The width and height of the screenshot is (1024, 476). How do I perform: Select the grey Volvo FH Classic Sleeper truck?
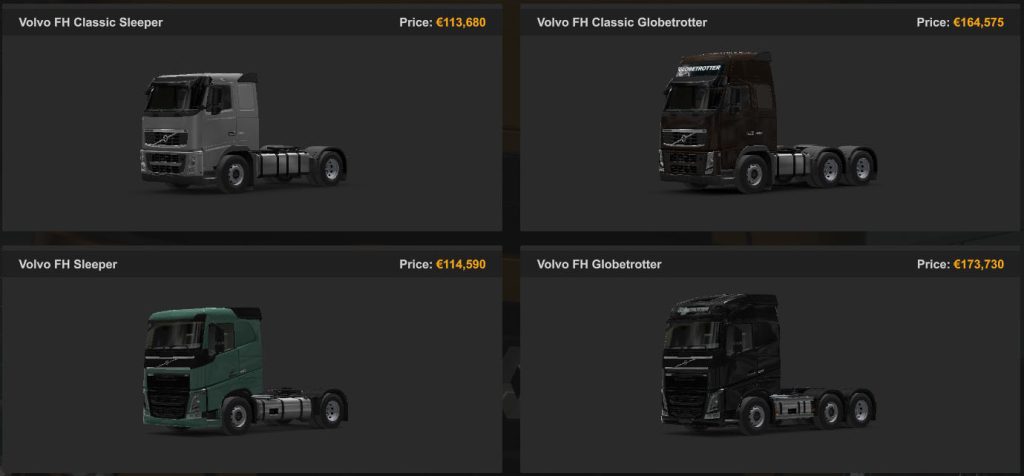pos(244,133)
